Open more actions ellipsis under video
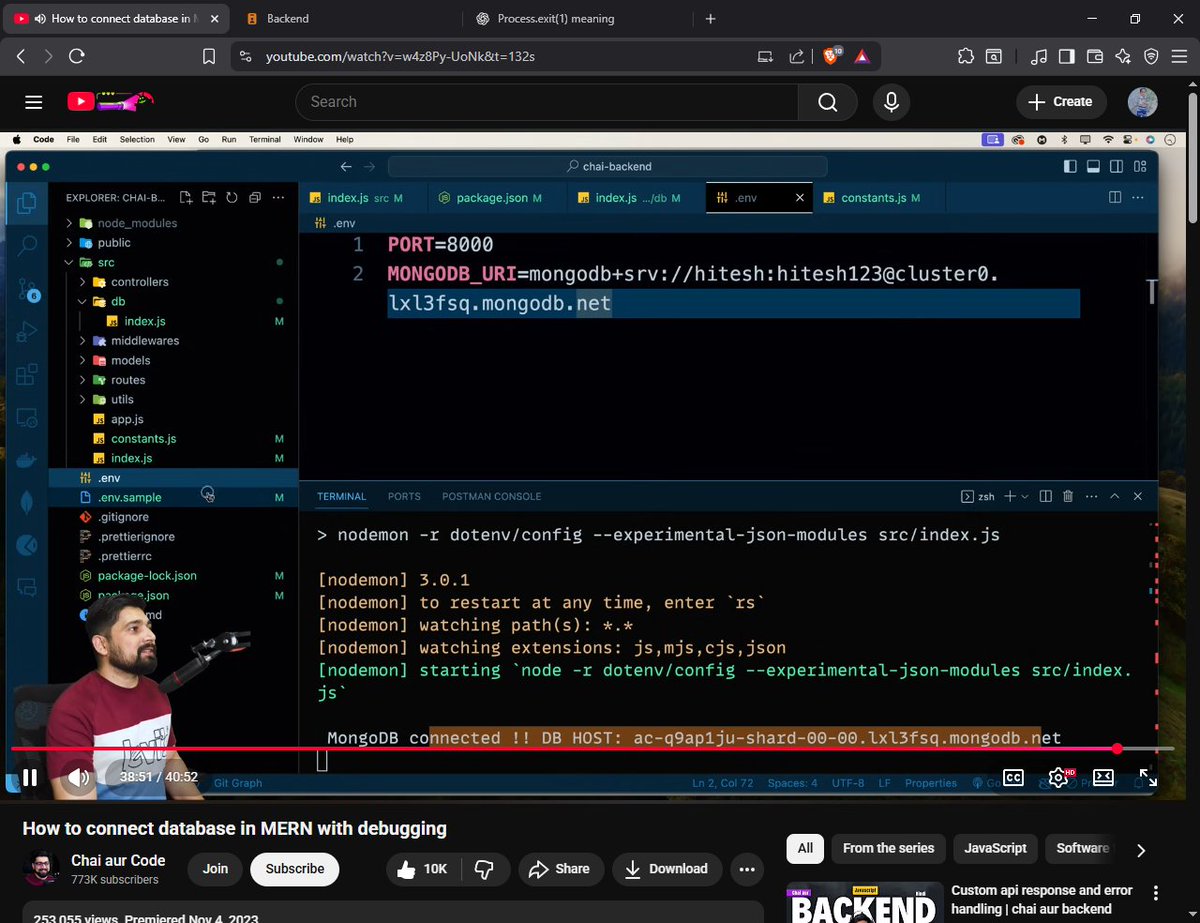Viewport: 1200px width, 923px height. coord(746,869)
